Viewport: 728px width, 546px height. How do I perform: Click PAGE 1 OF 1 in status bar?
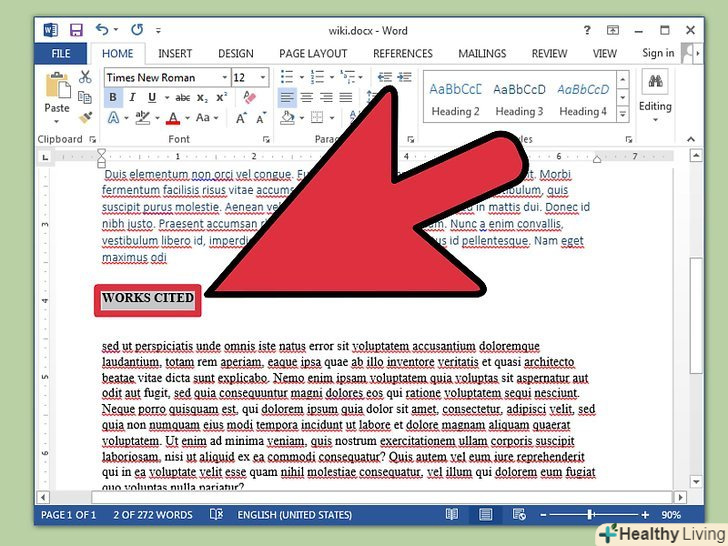pos(69,514)
